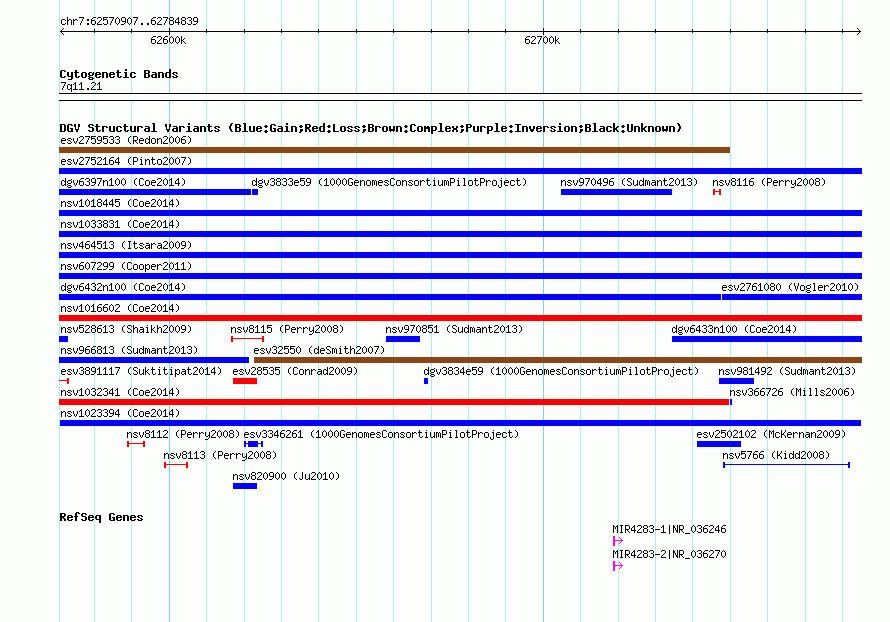Click the chr7:62570907..62784839 coordinate label
Viewport: 890px width, 622px height.
pos(129,21)
